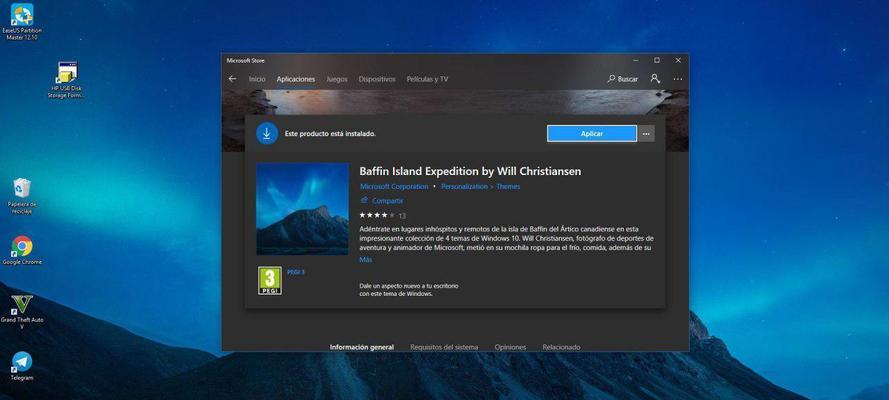Open the Personalization category link

pyautogui.click(x=464, y=186)
